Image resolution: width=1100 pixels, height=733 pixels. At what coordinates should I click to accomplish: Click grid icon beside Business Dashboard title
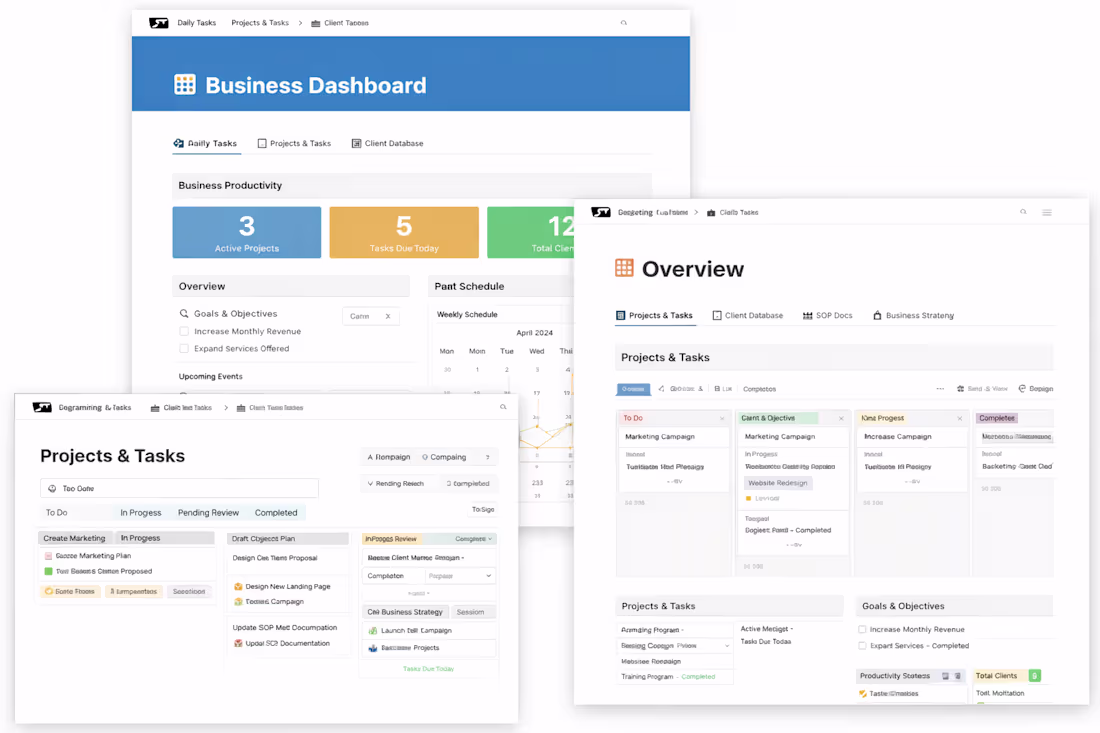(x=185, y=85)
